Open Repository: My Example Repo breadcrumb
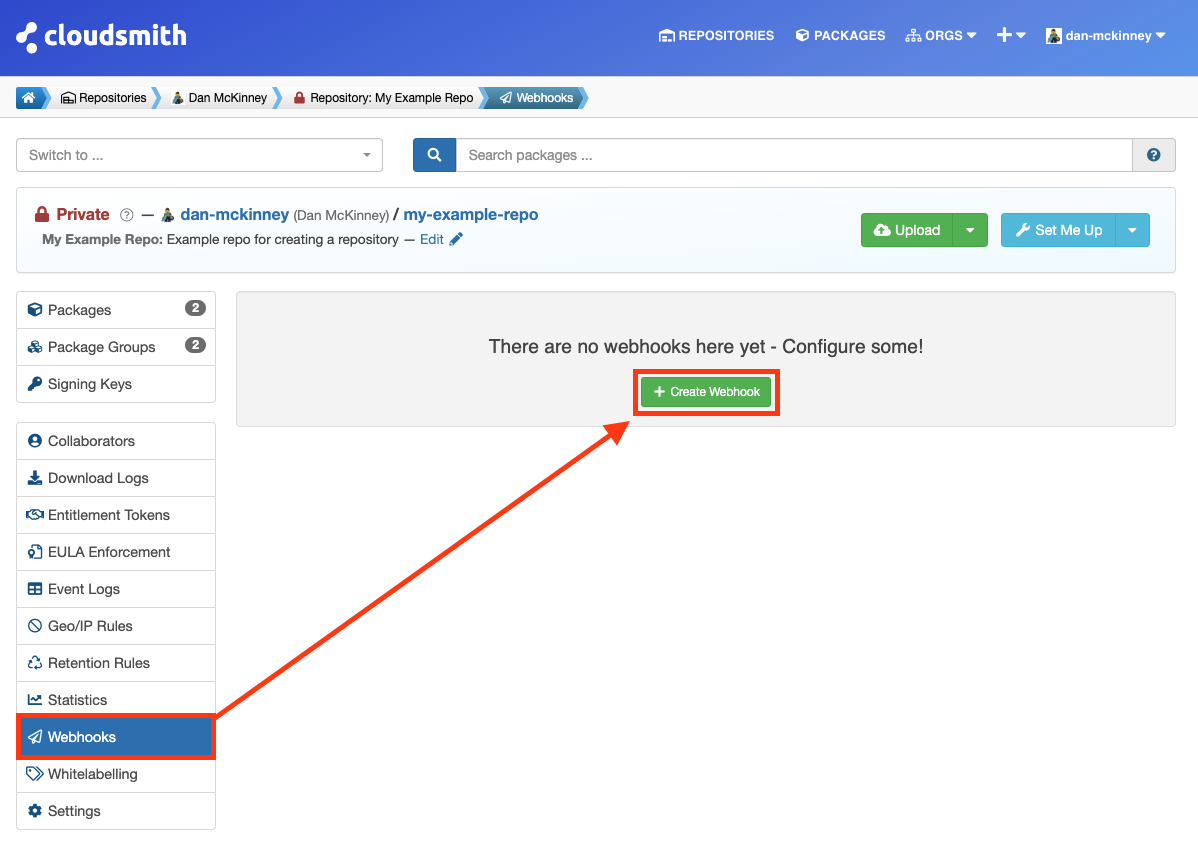The width and height of the screenshot is (1198, 854). point(384,98)
